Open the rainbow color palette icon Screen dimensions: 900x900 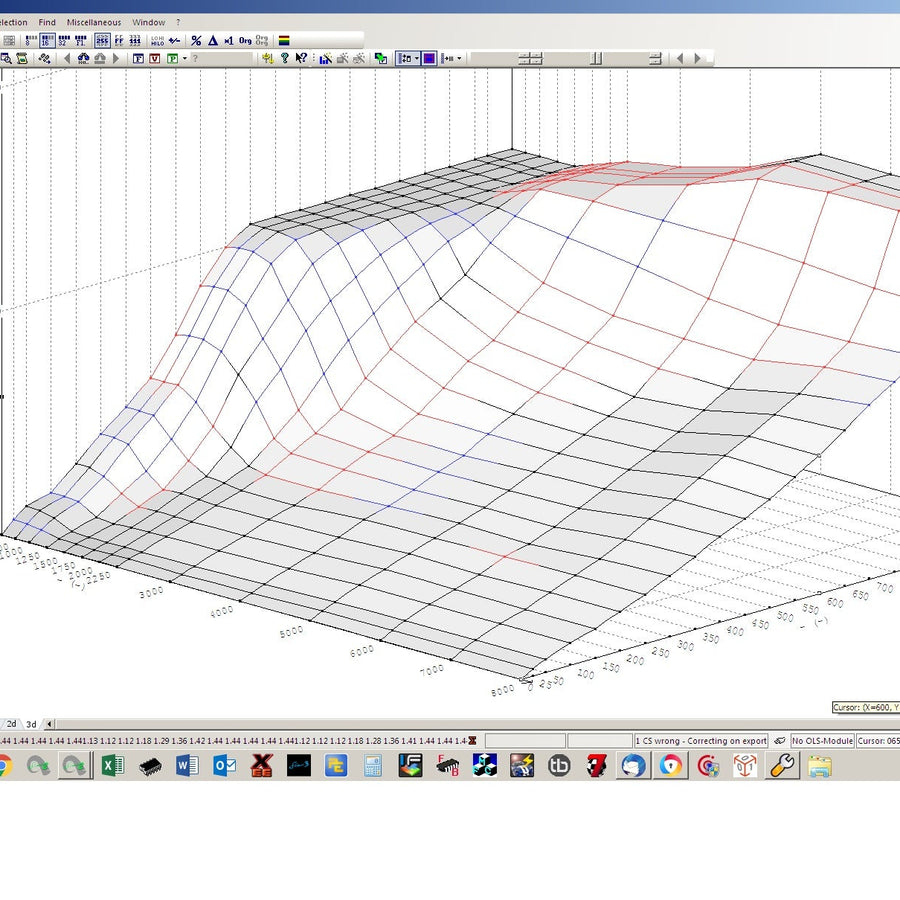tap(284, 41)
